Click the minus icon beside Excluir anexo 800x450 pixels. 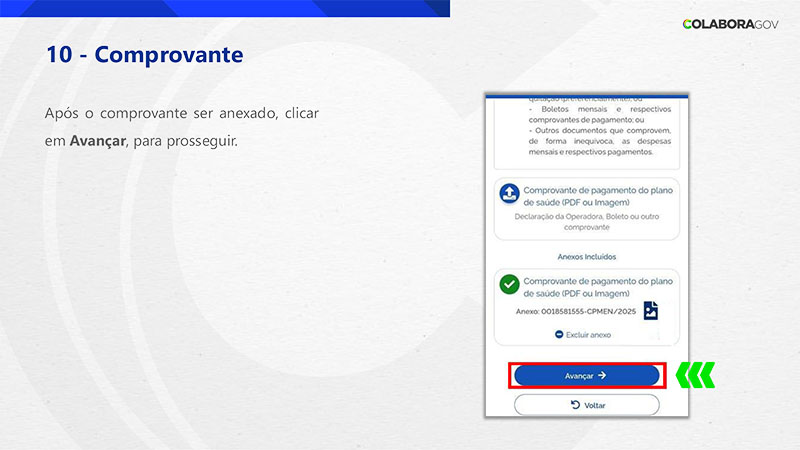[x=560, y=334]
